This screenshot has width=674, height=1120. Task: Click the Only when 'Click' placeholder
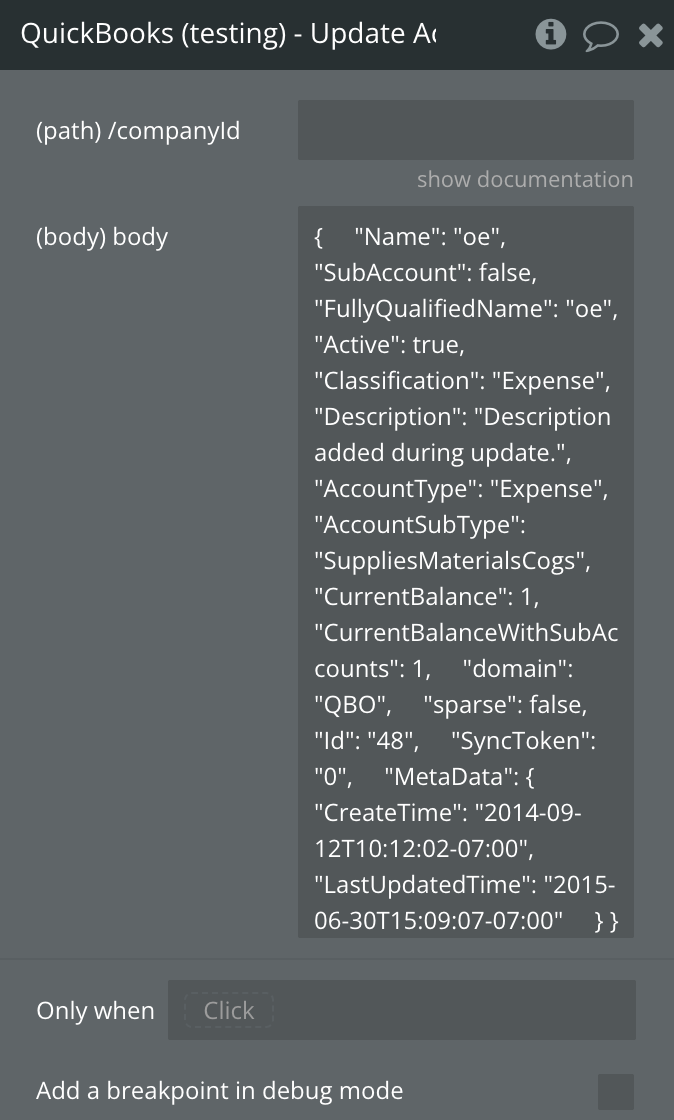tap(228, 1010)
